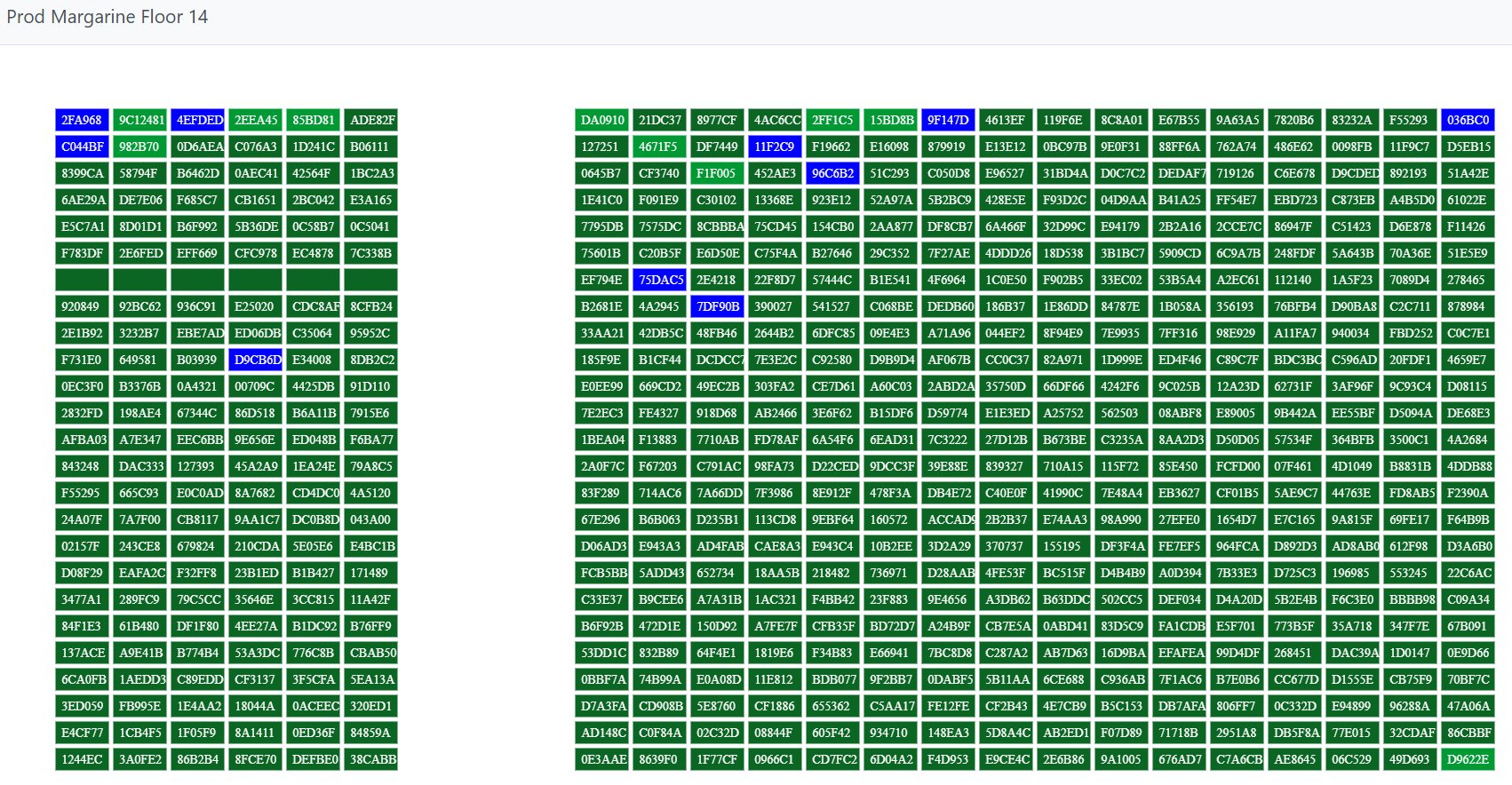Viewport: 1512px width, 785px height.
Task: Click the Prod Margarine Floor 14 heading
Action: pyautogui.click(x=107, y=17)
